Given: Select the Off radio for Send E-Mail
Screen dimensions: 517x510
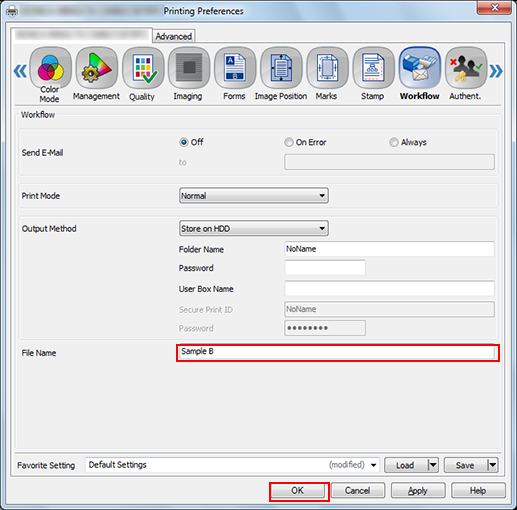Looking at the screenshot, I should coord(184,142).
